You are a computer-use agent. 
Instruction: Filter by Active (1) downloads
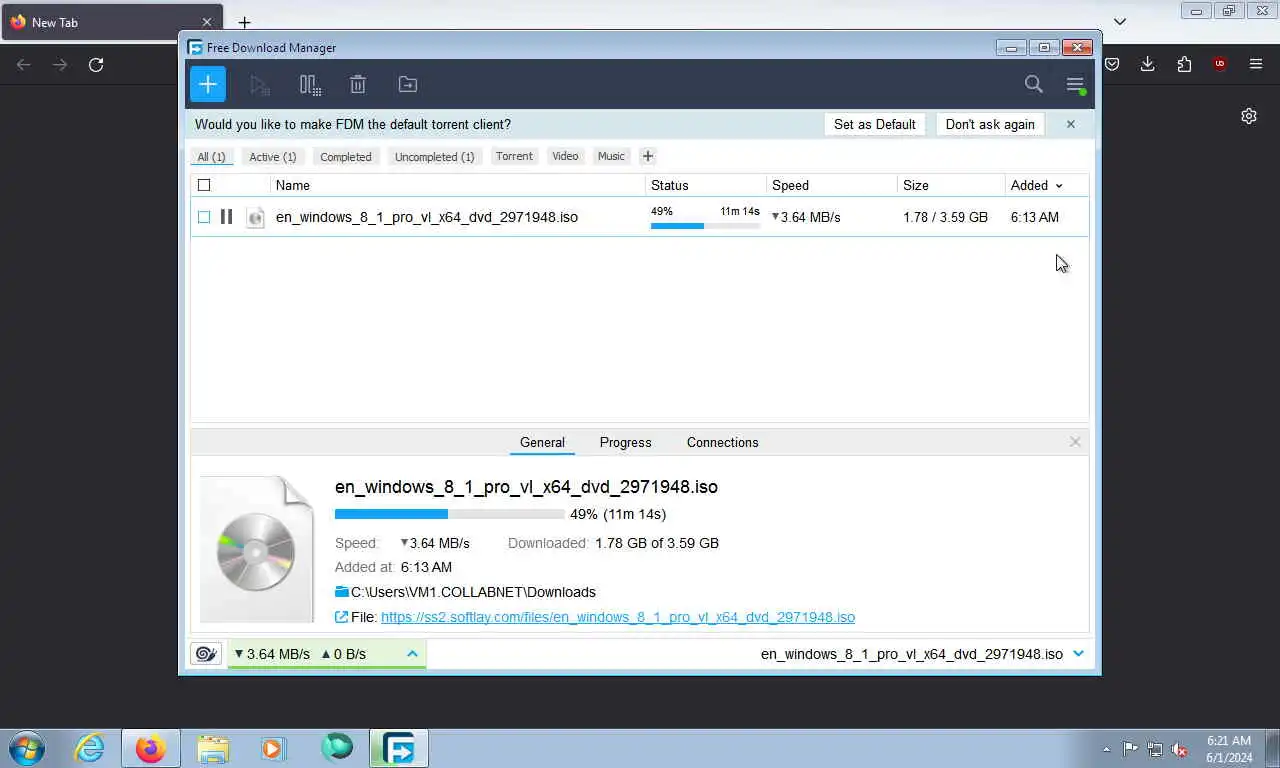tap(273, 157)
